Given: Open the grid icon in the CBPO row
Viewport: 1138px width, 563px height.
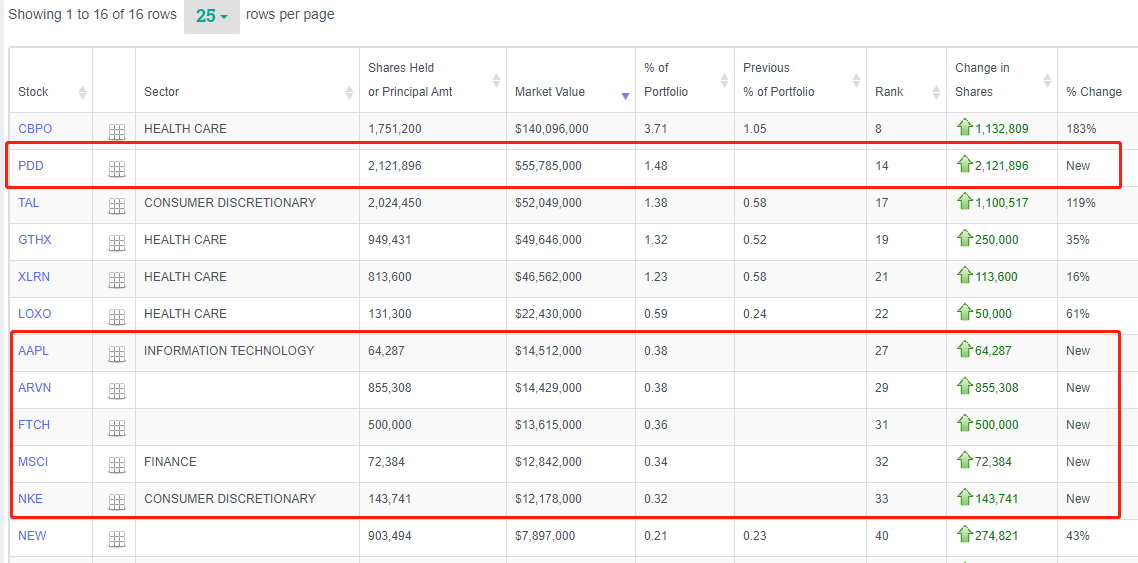Looking at the screenshot, I should coord(117,132).
